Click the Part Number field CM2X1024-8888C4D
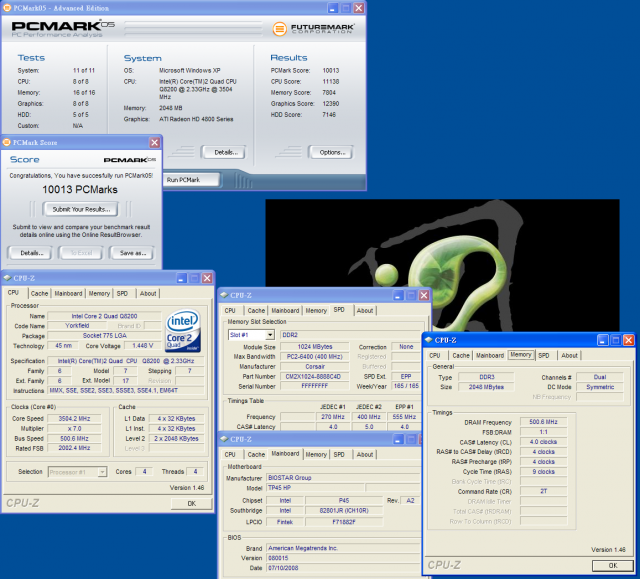This screenshot has width=640, height=579. coord(315,377)
